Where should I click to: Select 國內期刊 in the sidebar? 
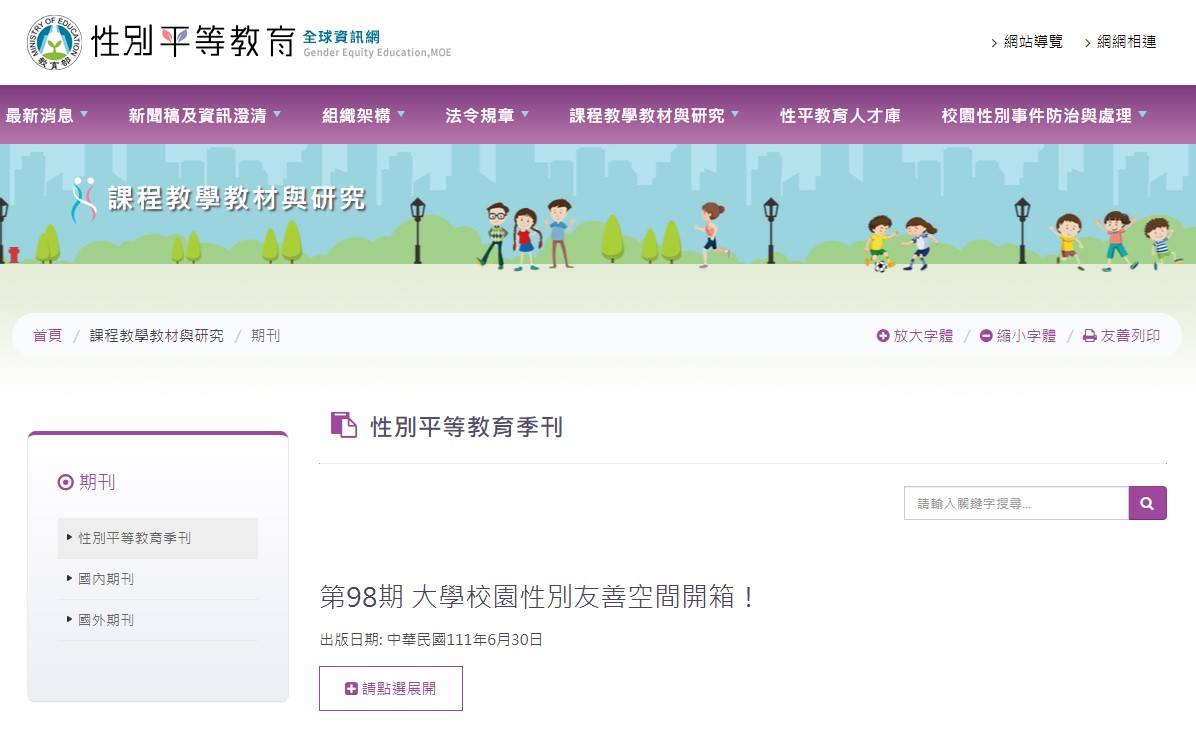coord(106,579)
